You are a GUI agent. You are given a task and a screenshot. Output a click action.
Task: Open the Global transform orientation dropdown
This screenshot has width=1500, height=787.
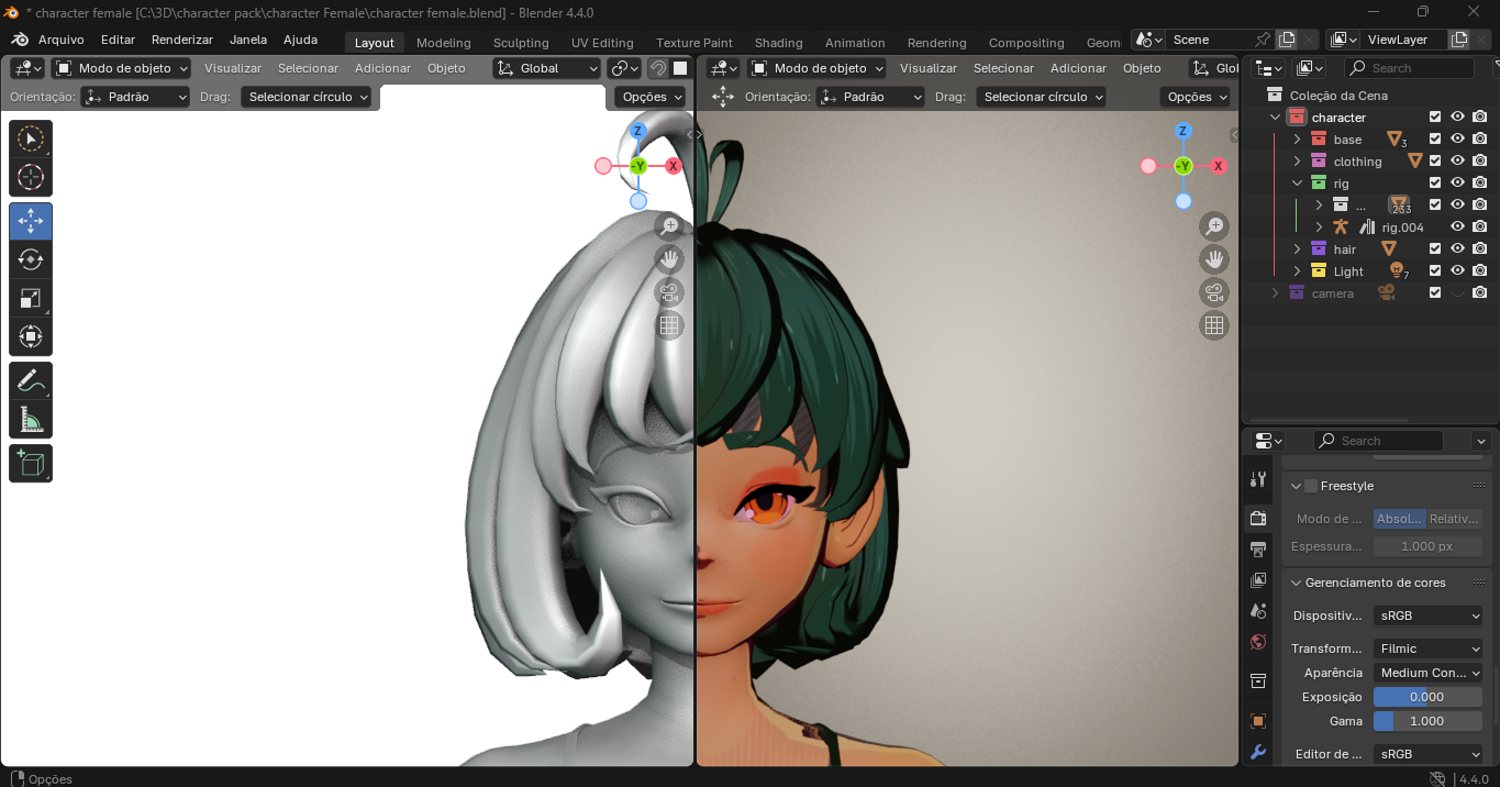pyautogui.click(x=547, y=68)
